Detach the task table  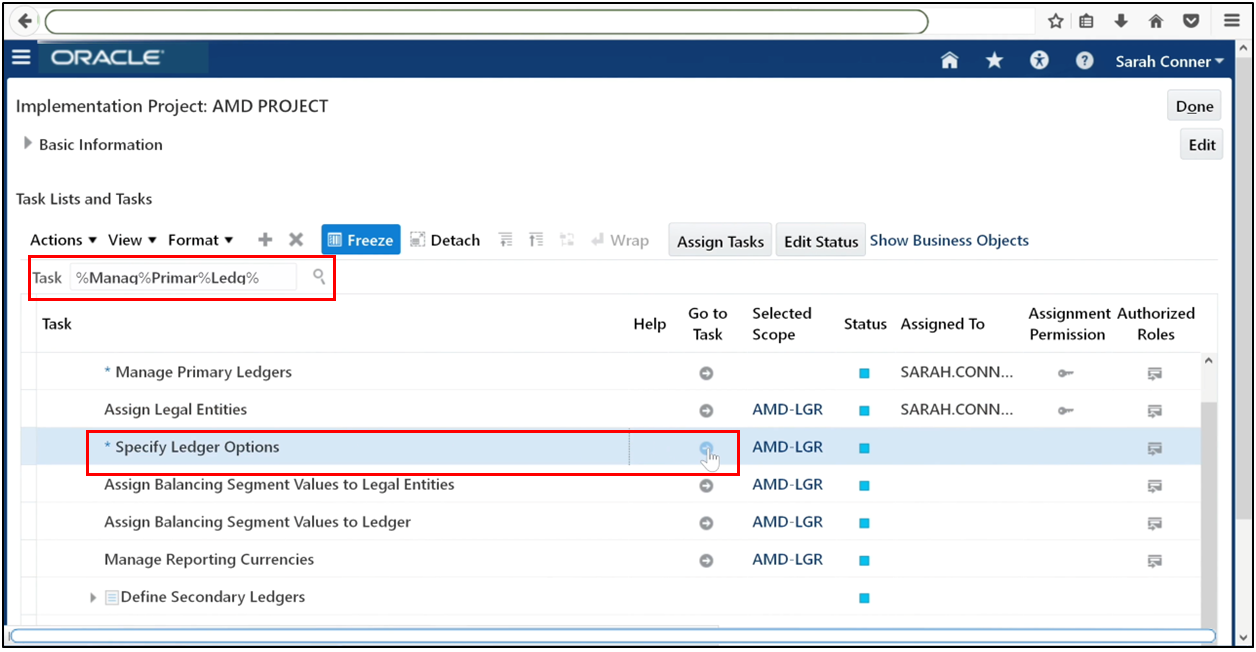(445, 239)
